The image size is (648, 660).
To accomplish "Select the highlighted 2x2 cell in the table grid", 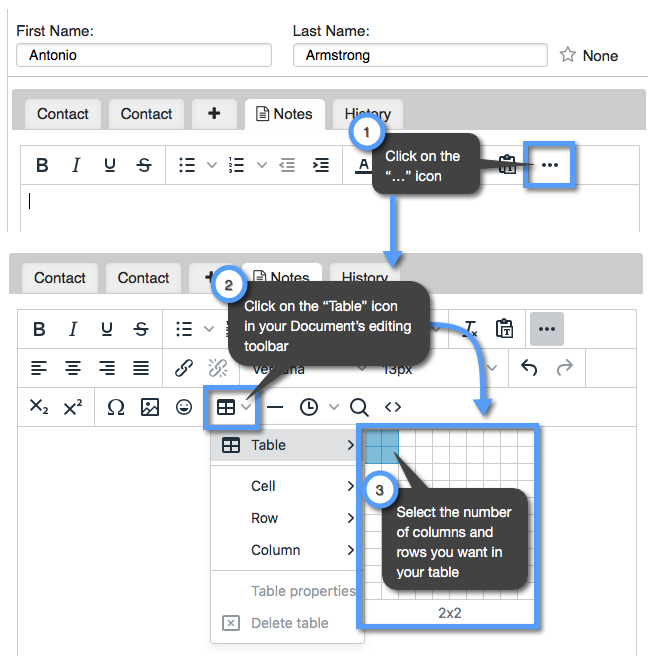I will [x=390, y=455].
